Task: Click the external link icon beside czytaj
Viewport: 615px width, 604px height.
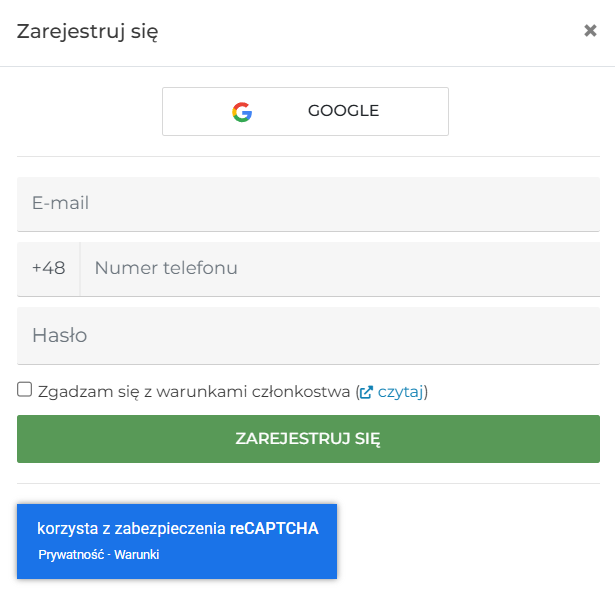Action: tap(366, 392)
